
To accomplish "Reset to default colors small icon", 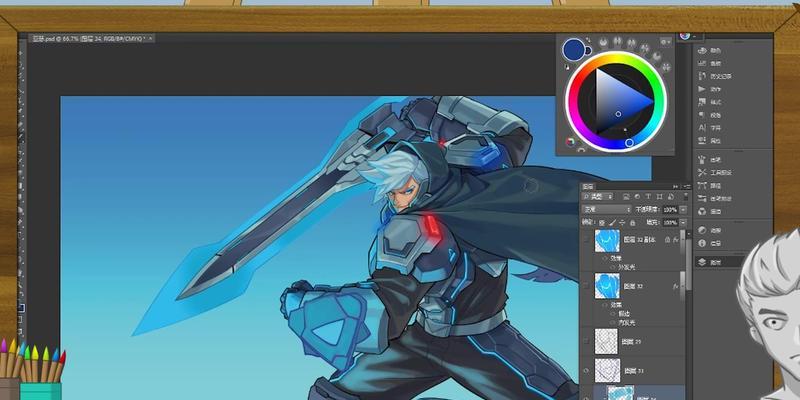I will [567, 67].
